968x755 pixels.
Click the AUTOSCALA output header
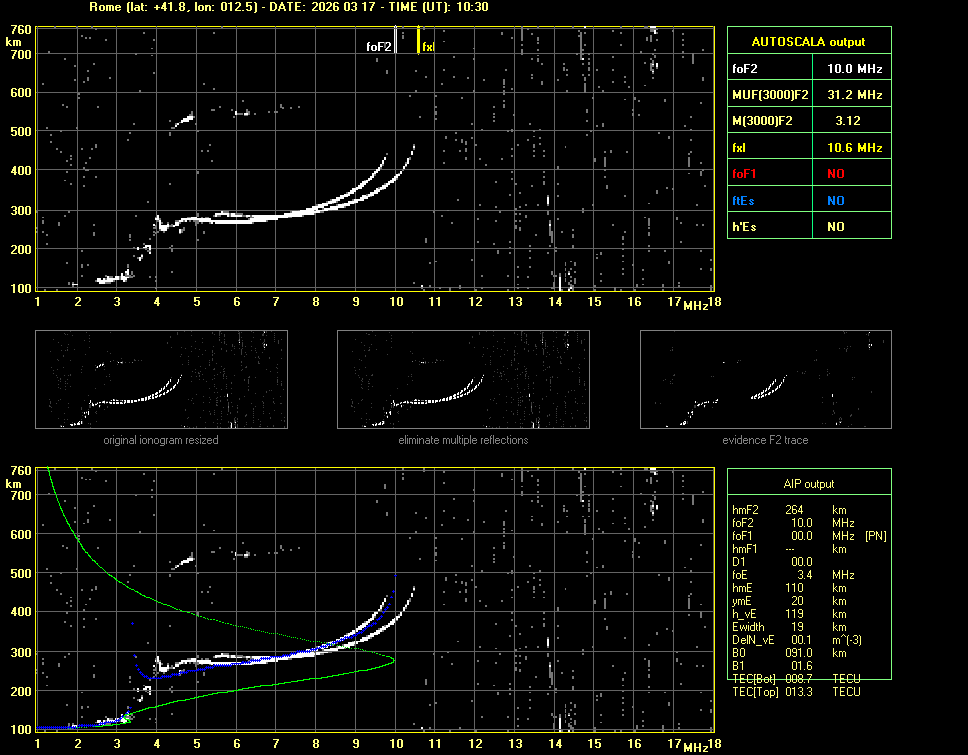point(808,42)
